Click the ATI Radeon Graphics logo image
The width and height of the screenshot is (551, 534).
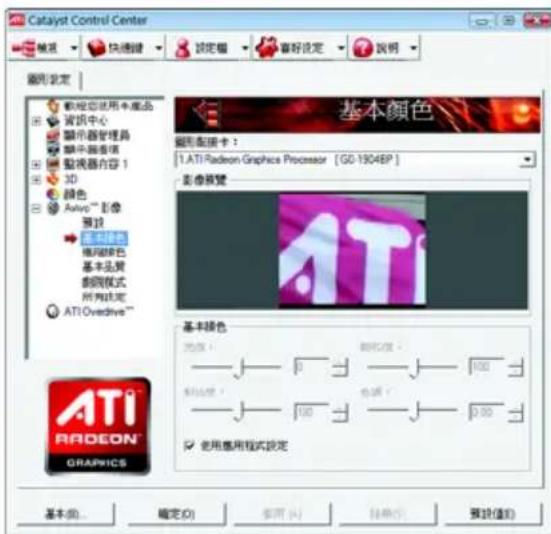point(98,426)
